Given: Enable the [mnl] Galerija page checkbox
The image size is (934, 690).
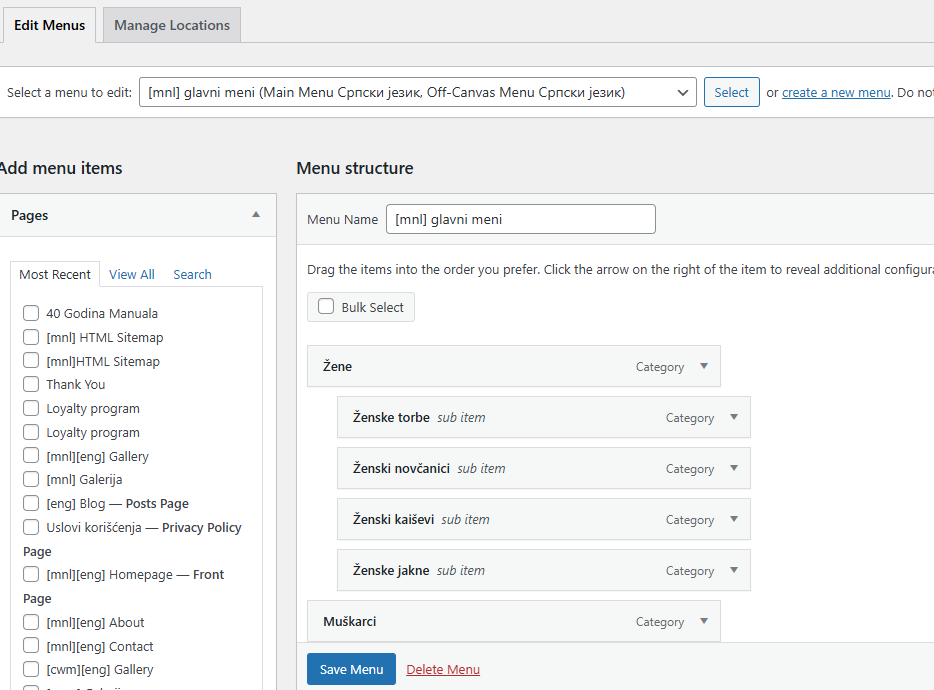Looking at the screenshot, I should [x=31, y=479].
